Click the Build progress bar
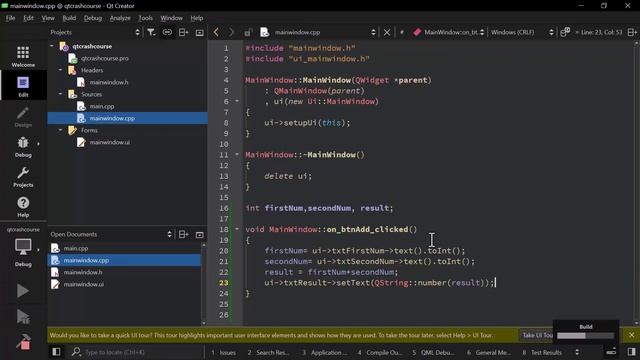The image size is (640, 360). 585,336
